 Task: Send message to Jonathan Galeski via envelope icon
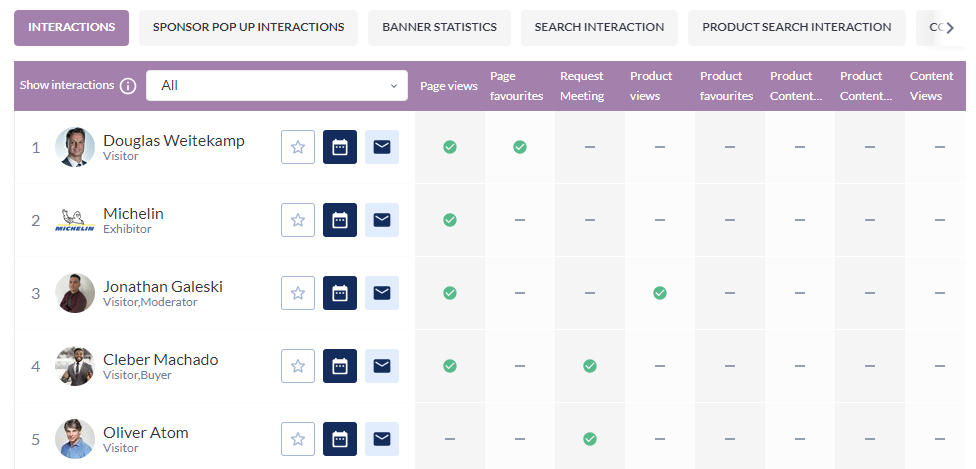381,293
